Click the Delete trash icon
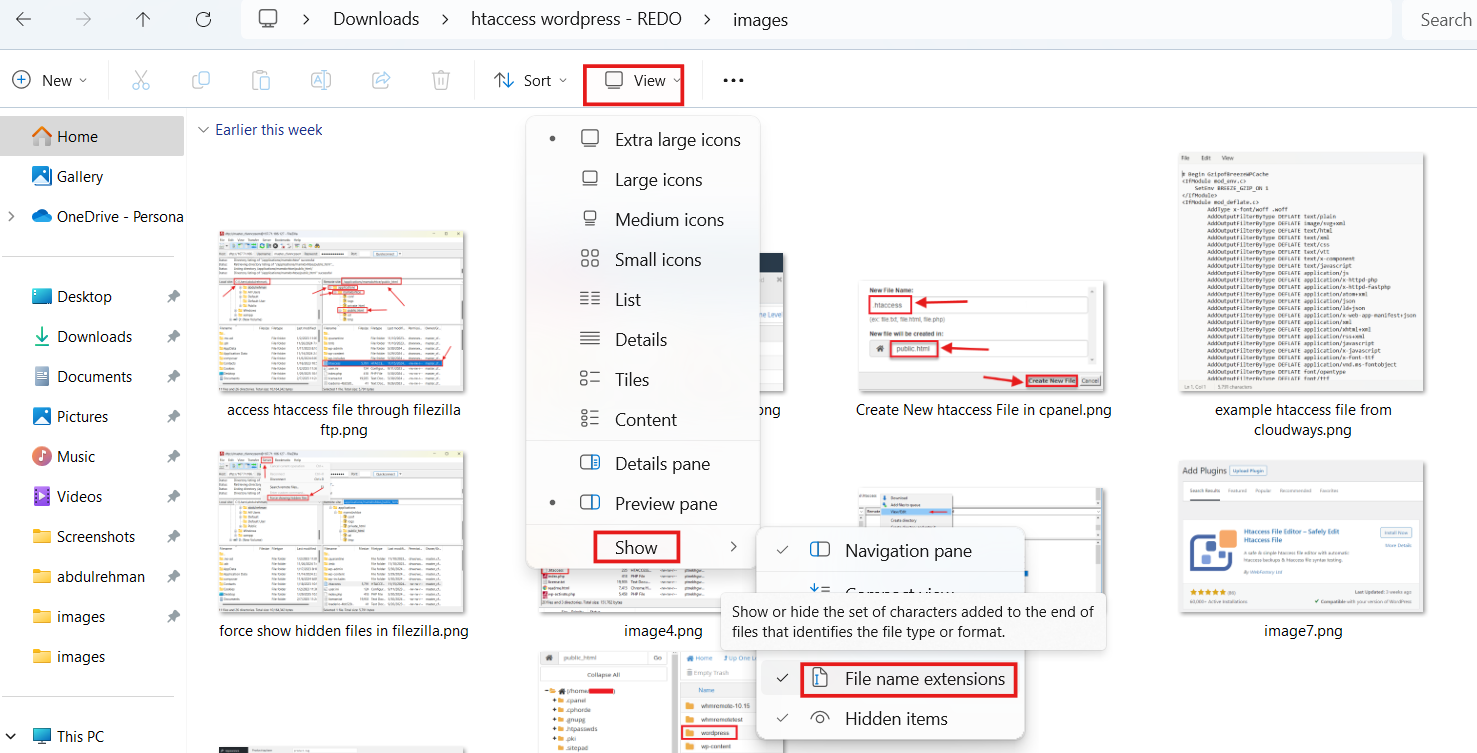This screenshot has width=1477, height=753. pos(441,80)
